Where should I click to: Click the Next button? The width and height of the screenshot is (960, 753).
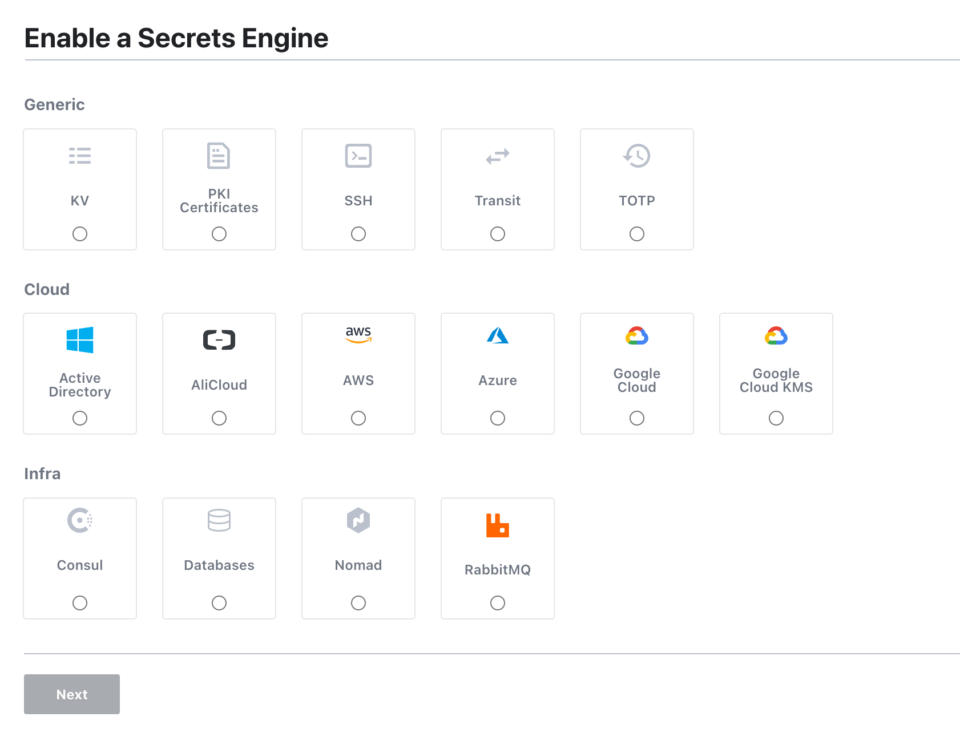pyautogui.click(x=71, y=694)
